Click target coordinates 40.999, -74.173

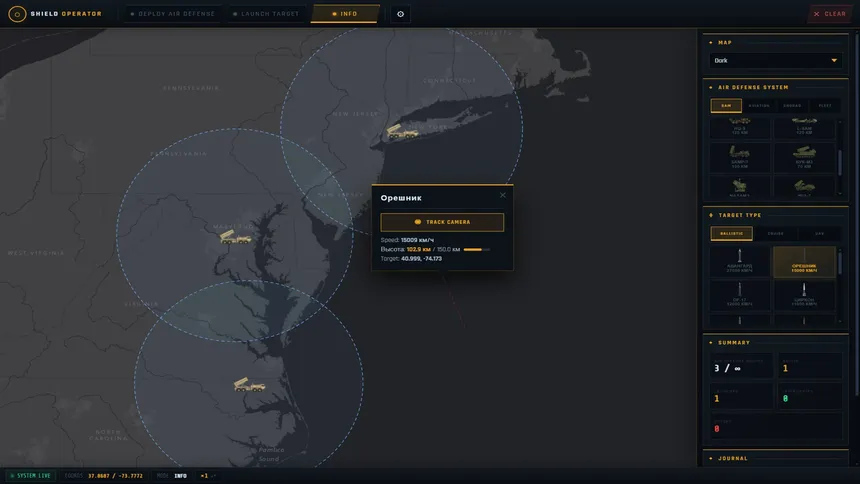point(421,258)
